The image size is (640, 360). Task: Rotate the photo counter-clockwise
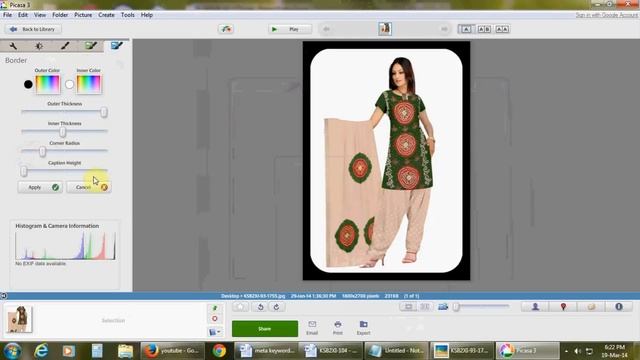(x=260, y=307)
